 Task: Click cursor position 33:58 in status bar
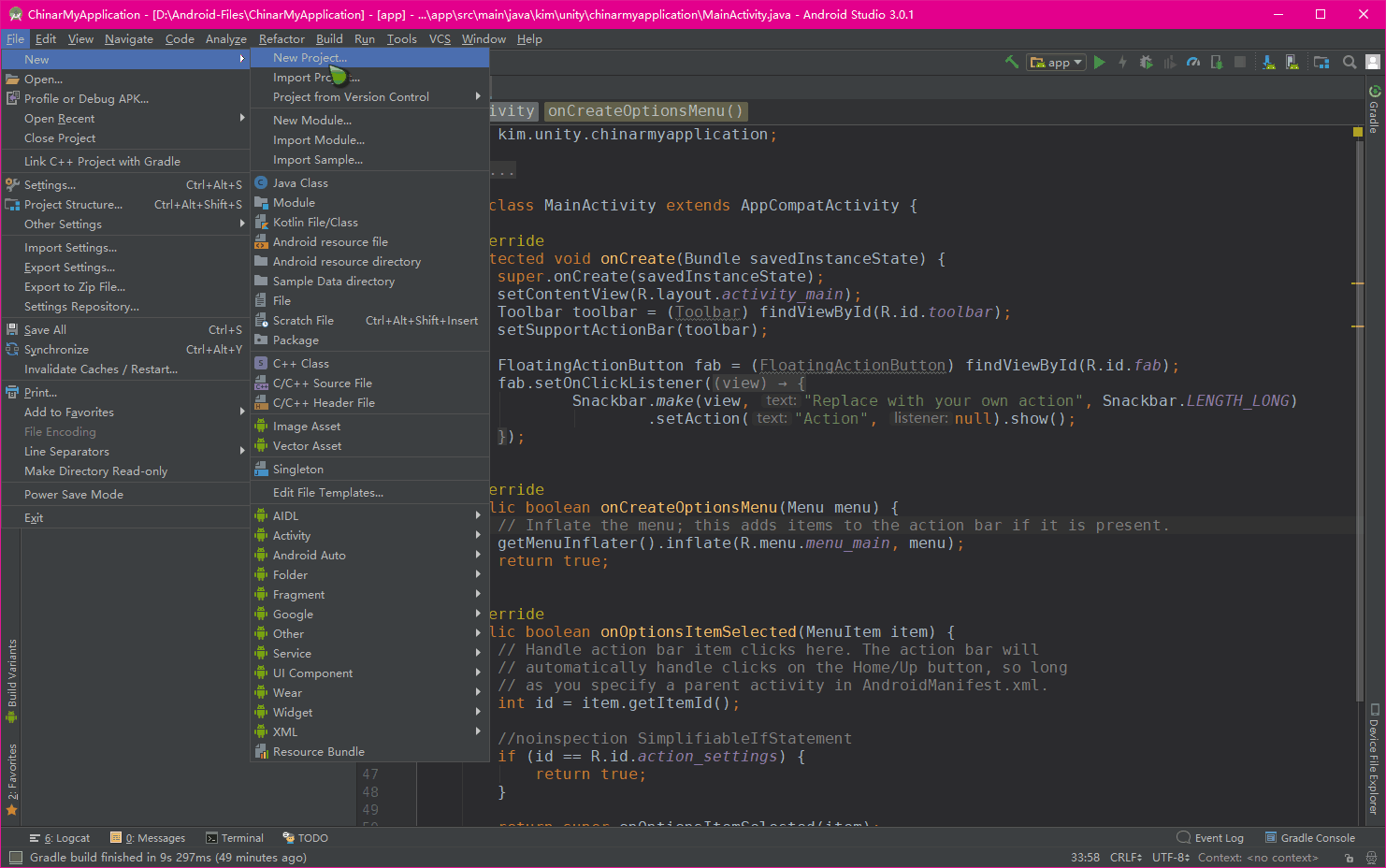(1085, 858)
